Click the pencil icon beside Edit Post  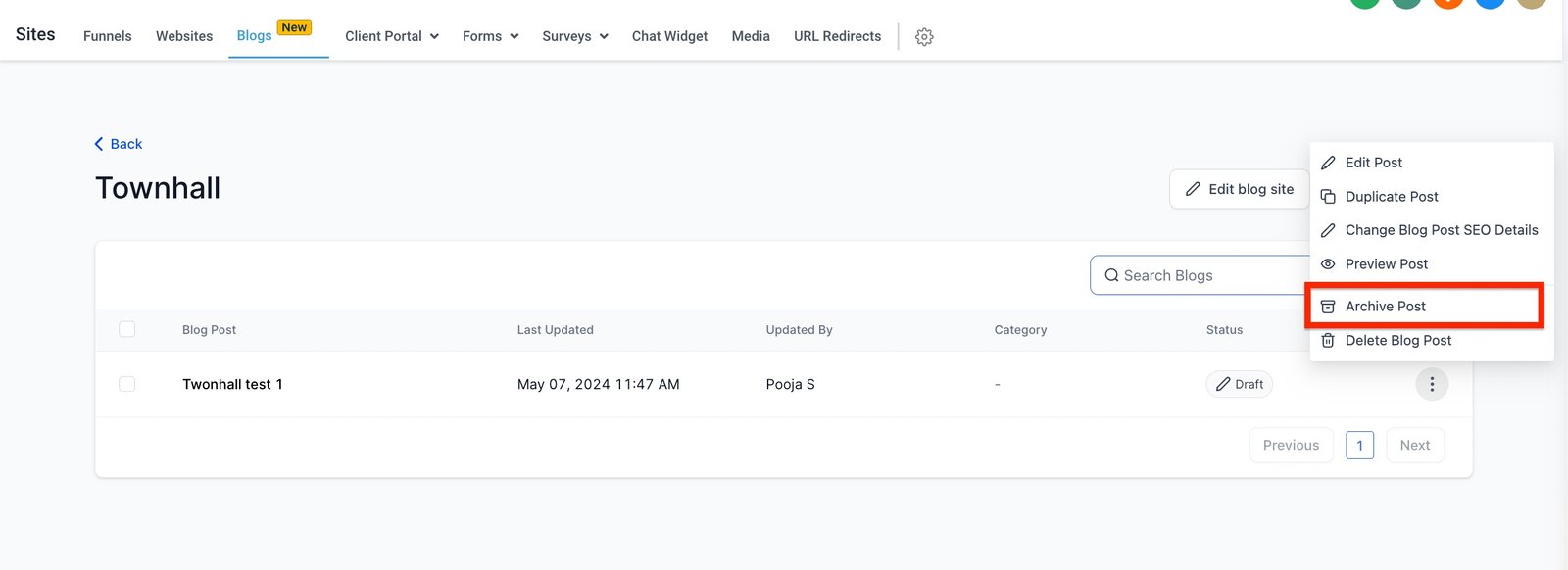(x=1328, y=163)
